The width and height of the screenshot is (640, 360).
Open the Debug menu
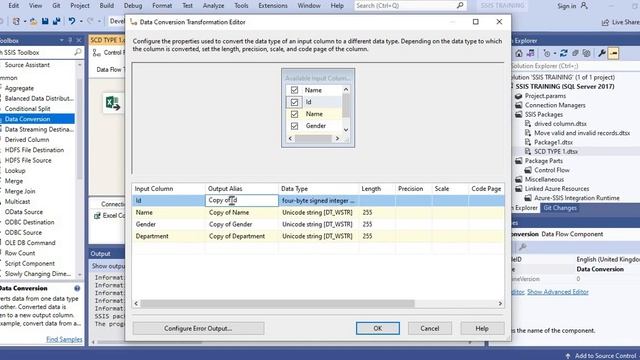(x=133, y=6)
